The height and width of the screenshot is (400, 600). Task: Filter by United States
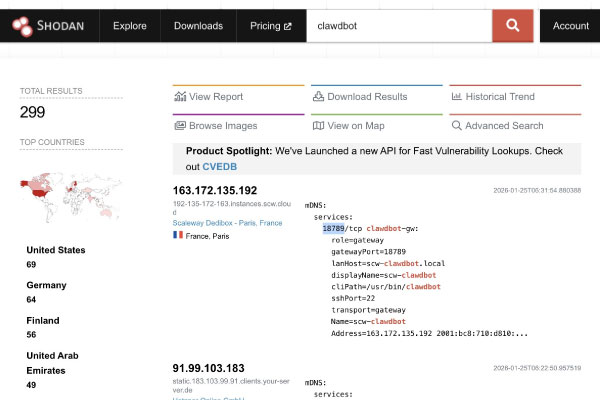(56, 250)
